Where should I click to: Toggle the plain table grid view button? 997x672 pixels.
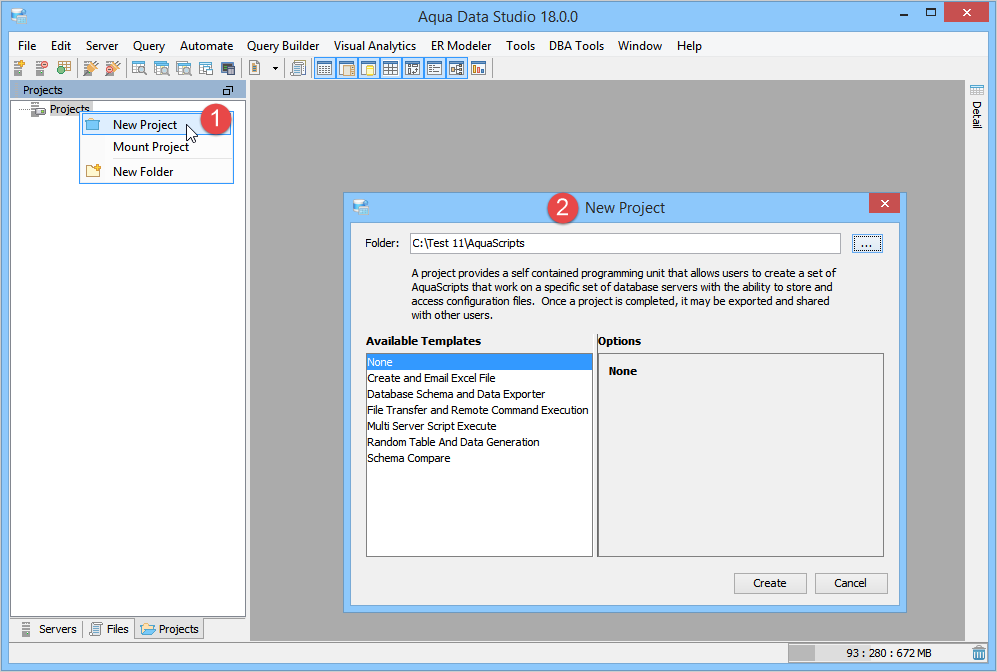(x=390, y=69)
